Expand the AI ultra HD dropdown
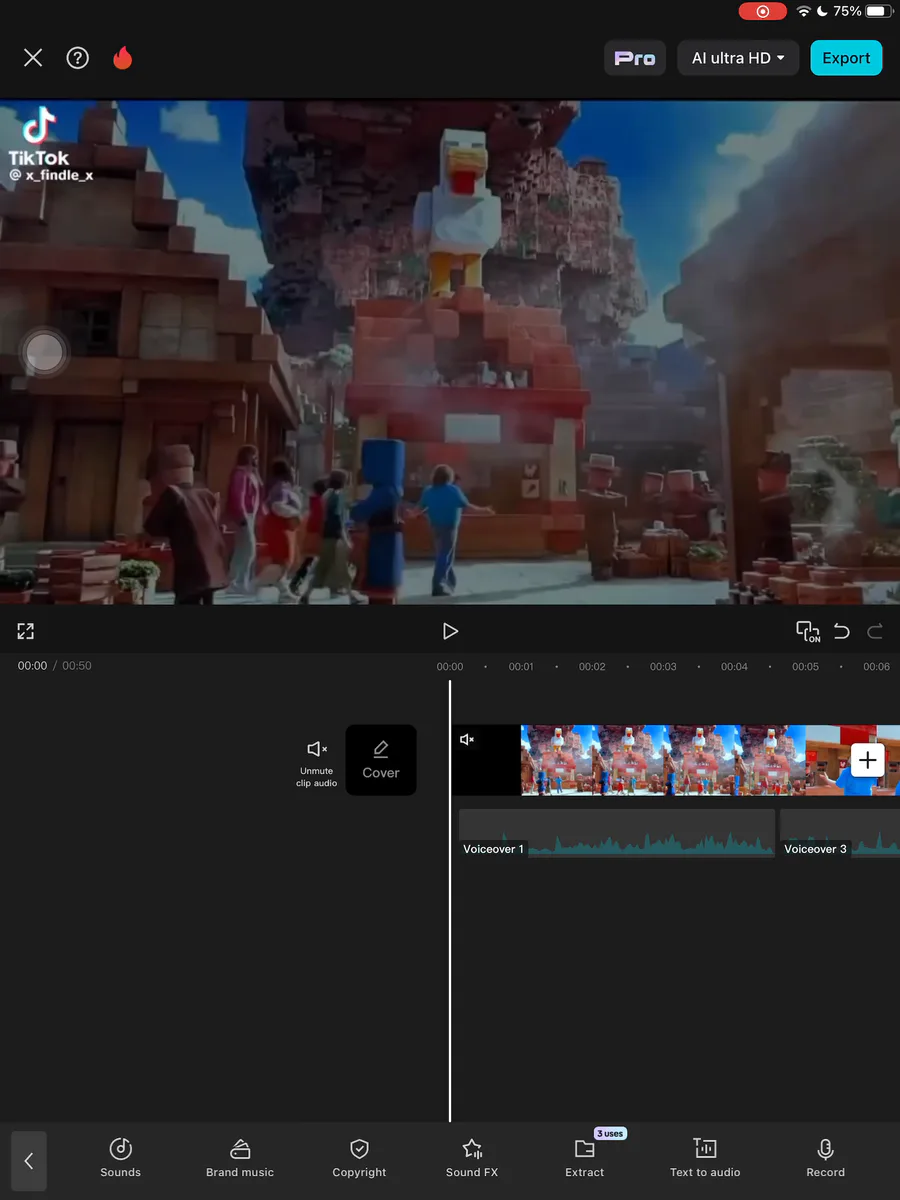The image size is (900, 1200). [738, 58]
